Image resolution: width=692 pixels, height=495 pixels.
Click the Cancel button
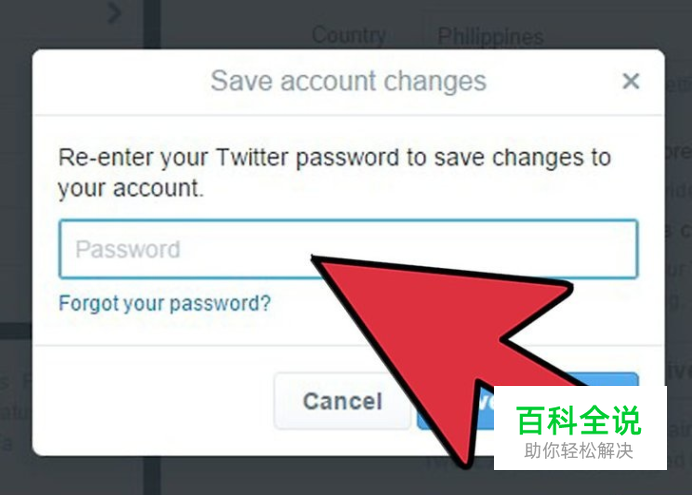342,401
